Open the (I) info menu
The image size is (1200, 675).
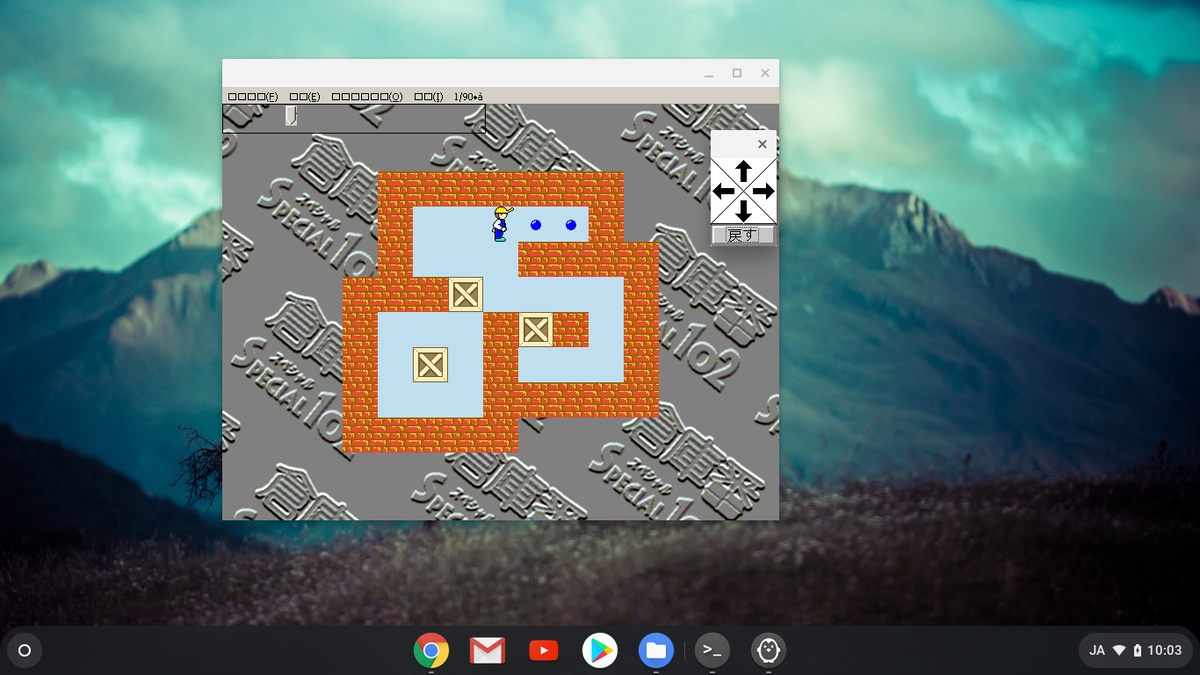429,96
